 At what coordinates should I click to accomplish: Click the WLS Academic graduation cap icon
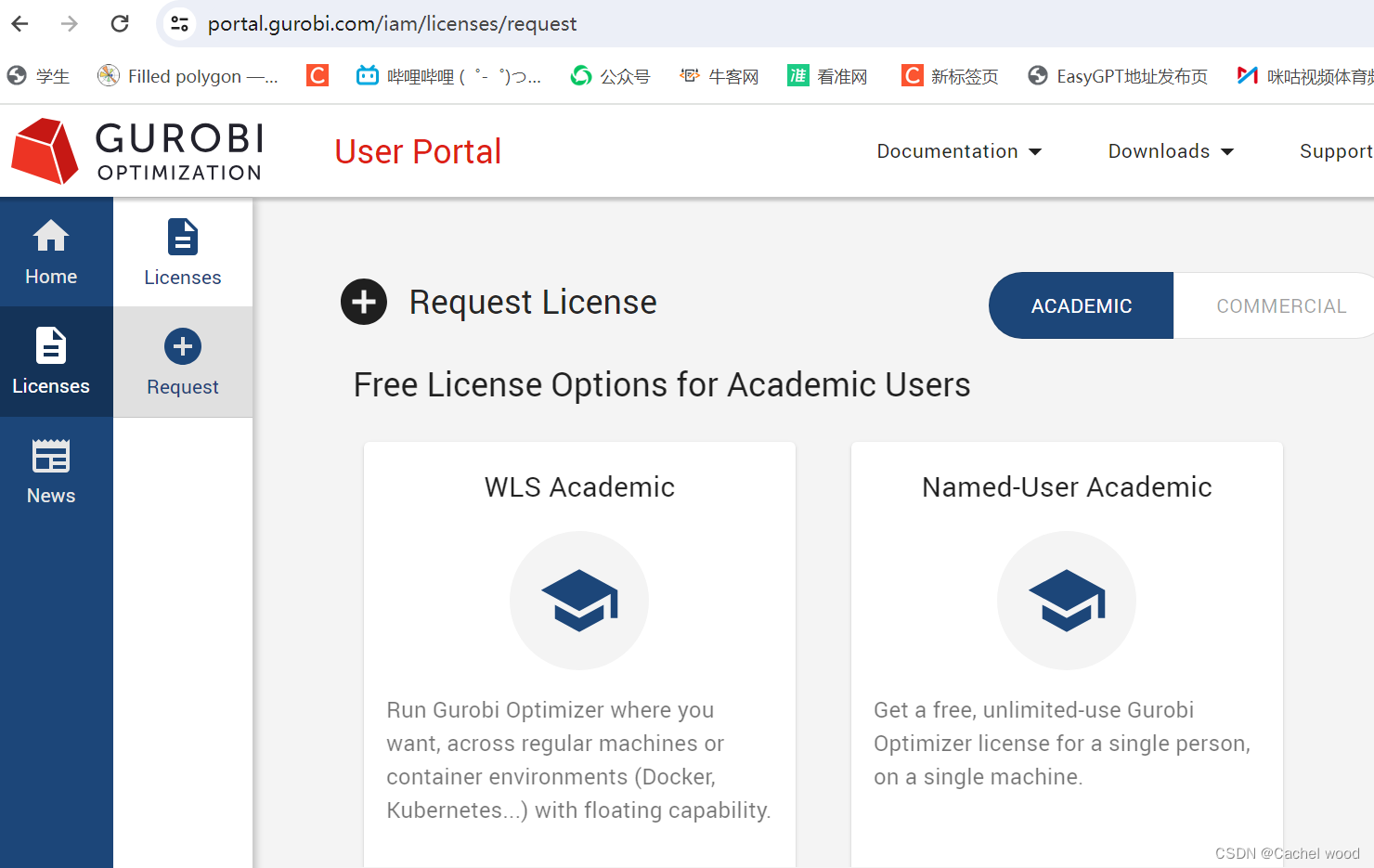(x=579, y=601)
